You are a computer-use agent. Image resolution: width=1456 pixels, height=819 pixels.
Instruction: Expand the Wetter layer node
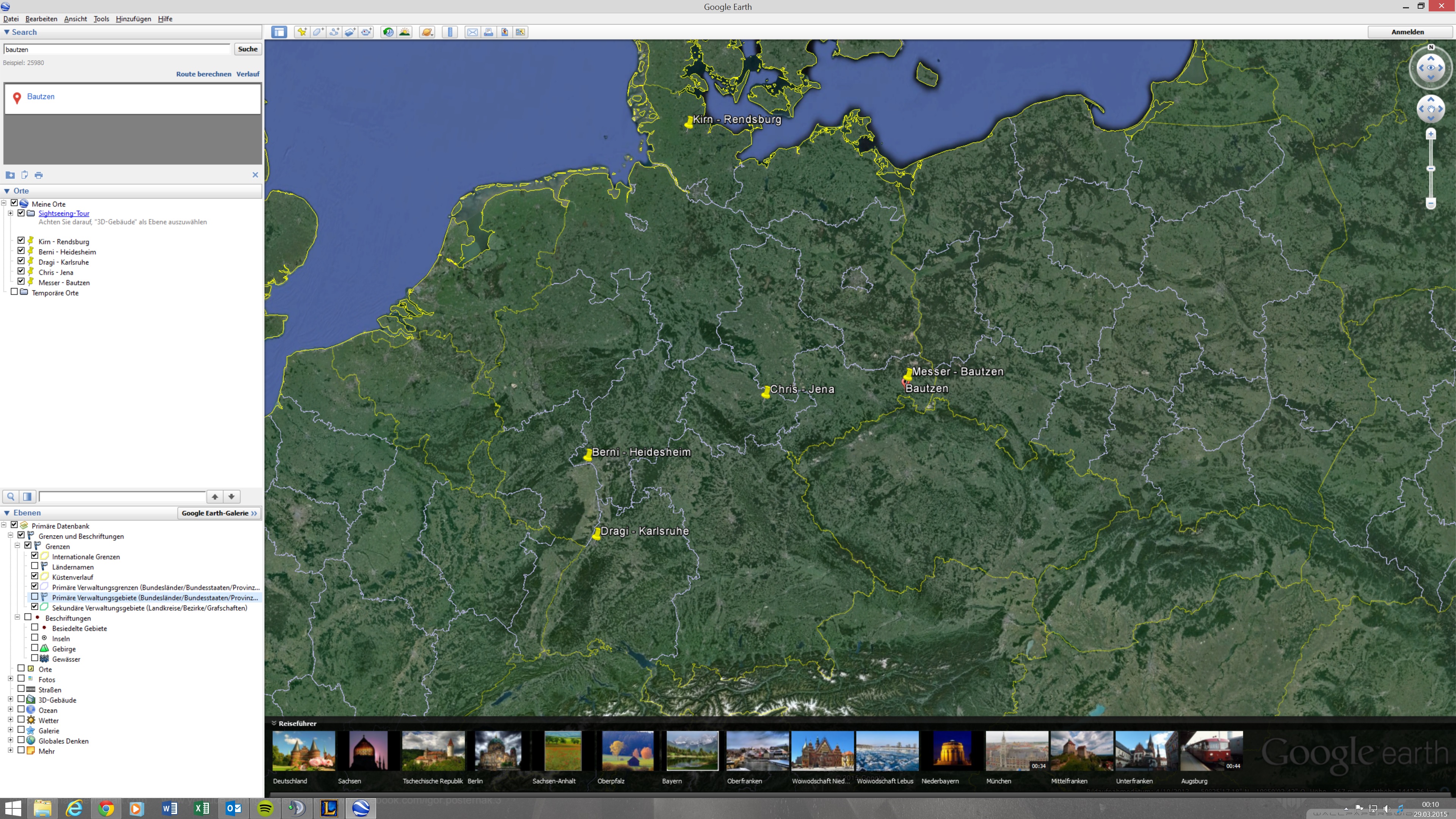pyautogui.click(x=10, y=720)
